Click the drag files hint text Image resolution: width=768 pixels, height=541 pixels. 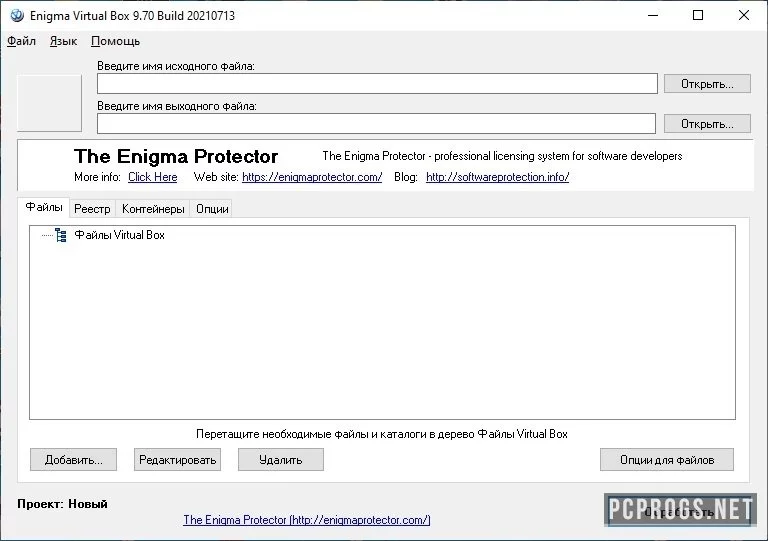382,434
